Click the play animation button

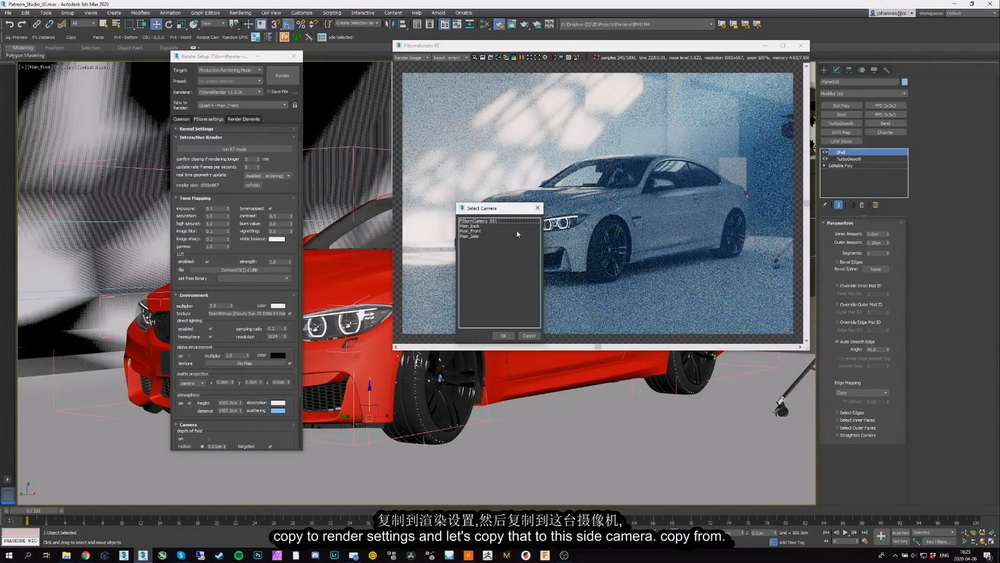(x=846, y=532)
